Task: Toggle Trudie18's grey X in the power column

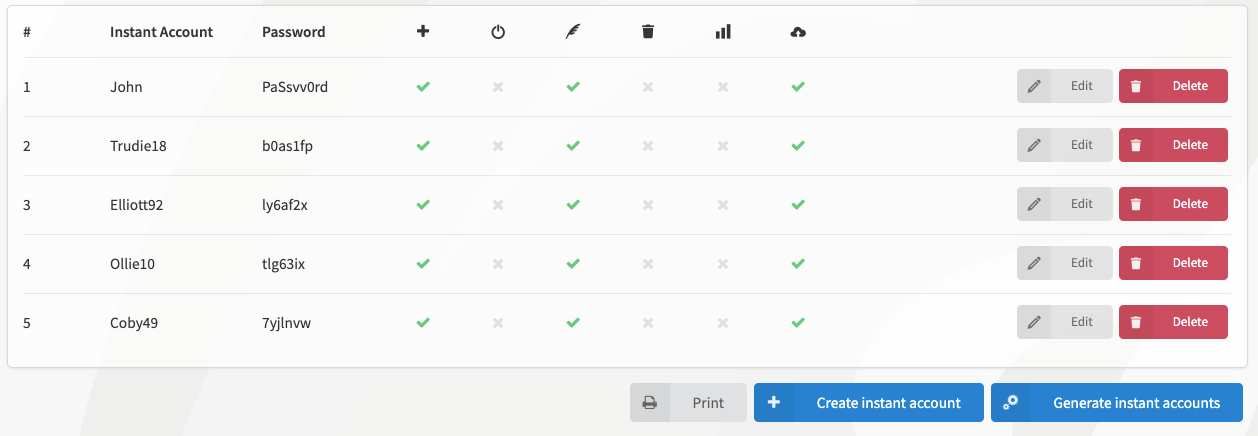Action: click(498, 146)
